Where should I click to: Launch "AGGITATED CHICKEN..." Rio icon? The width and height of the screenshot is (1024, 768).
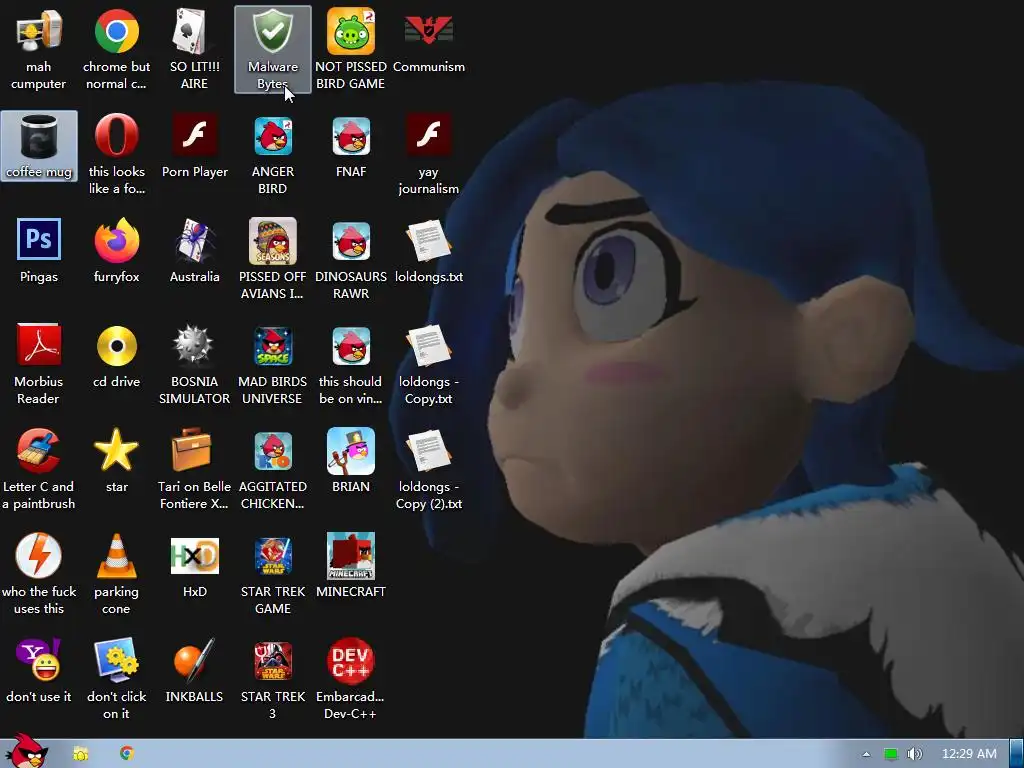coord(272,470)
